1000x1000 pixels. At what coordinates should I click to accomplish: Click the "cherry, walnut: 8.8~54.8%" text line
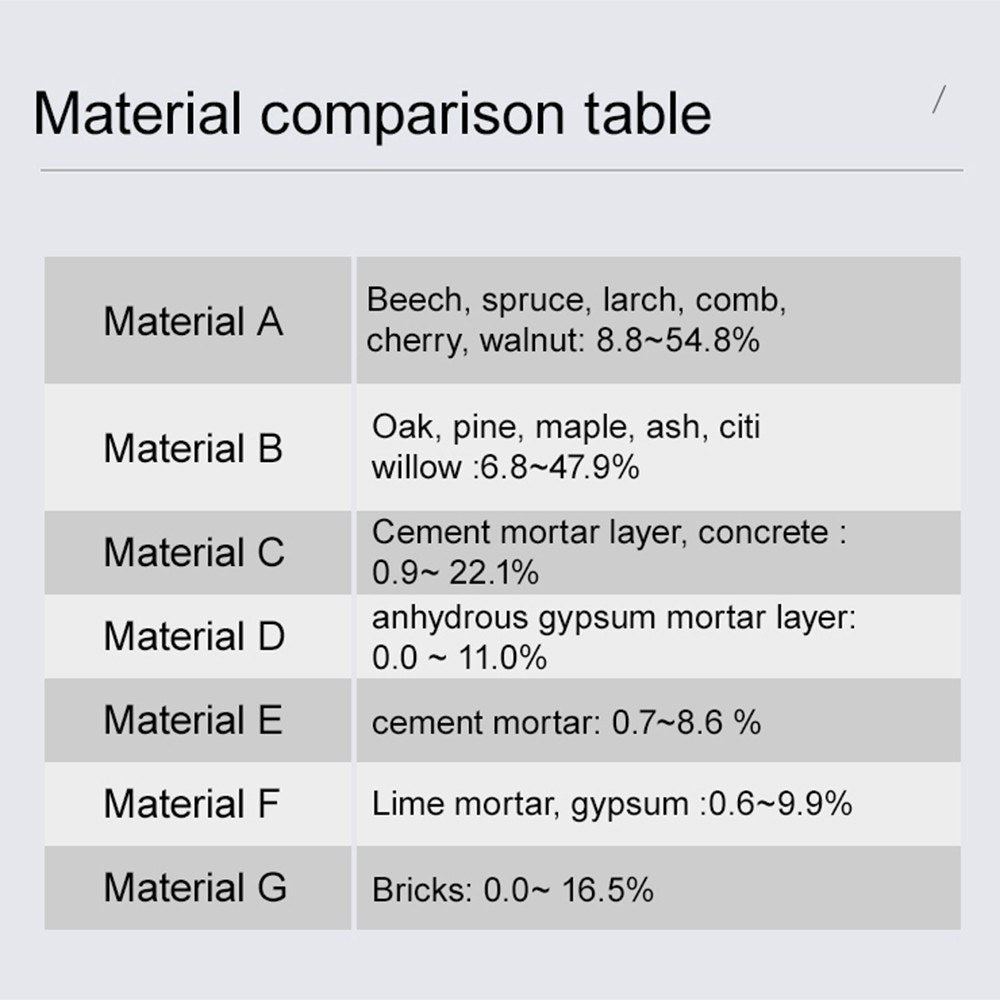pos(563,341)
